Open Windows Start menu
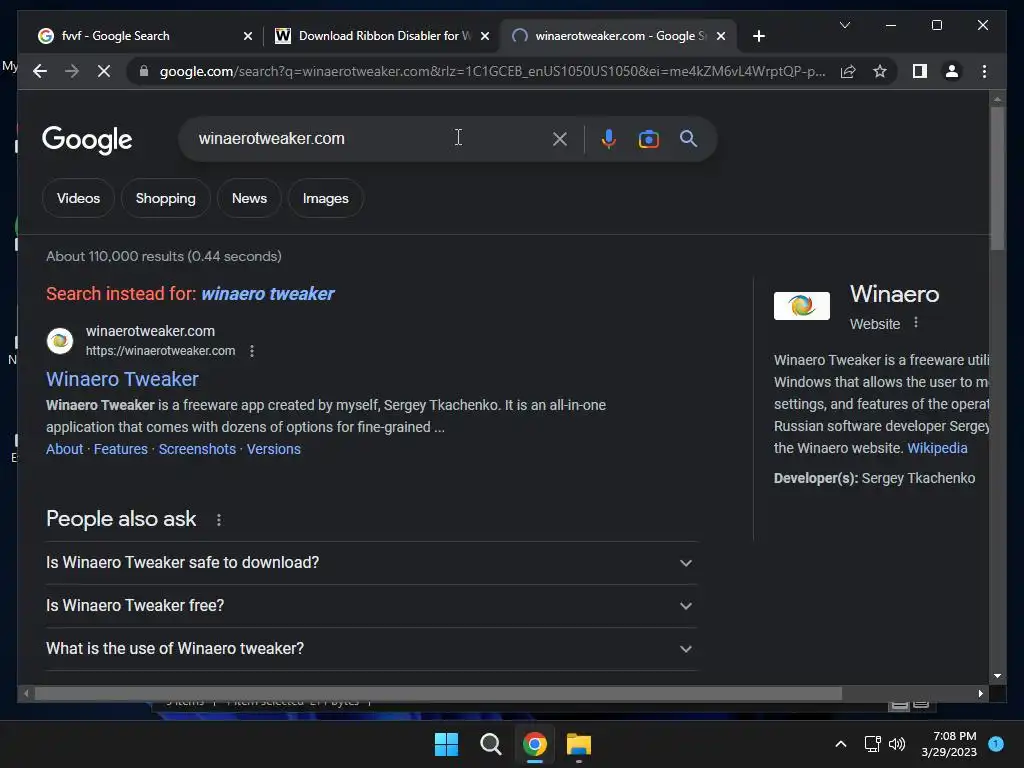This screenshot has height=768, width=1024. coord(446,744)
